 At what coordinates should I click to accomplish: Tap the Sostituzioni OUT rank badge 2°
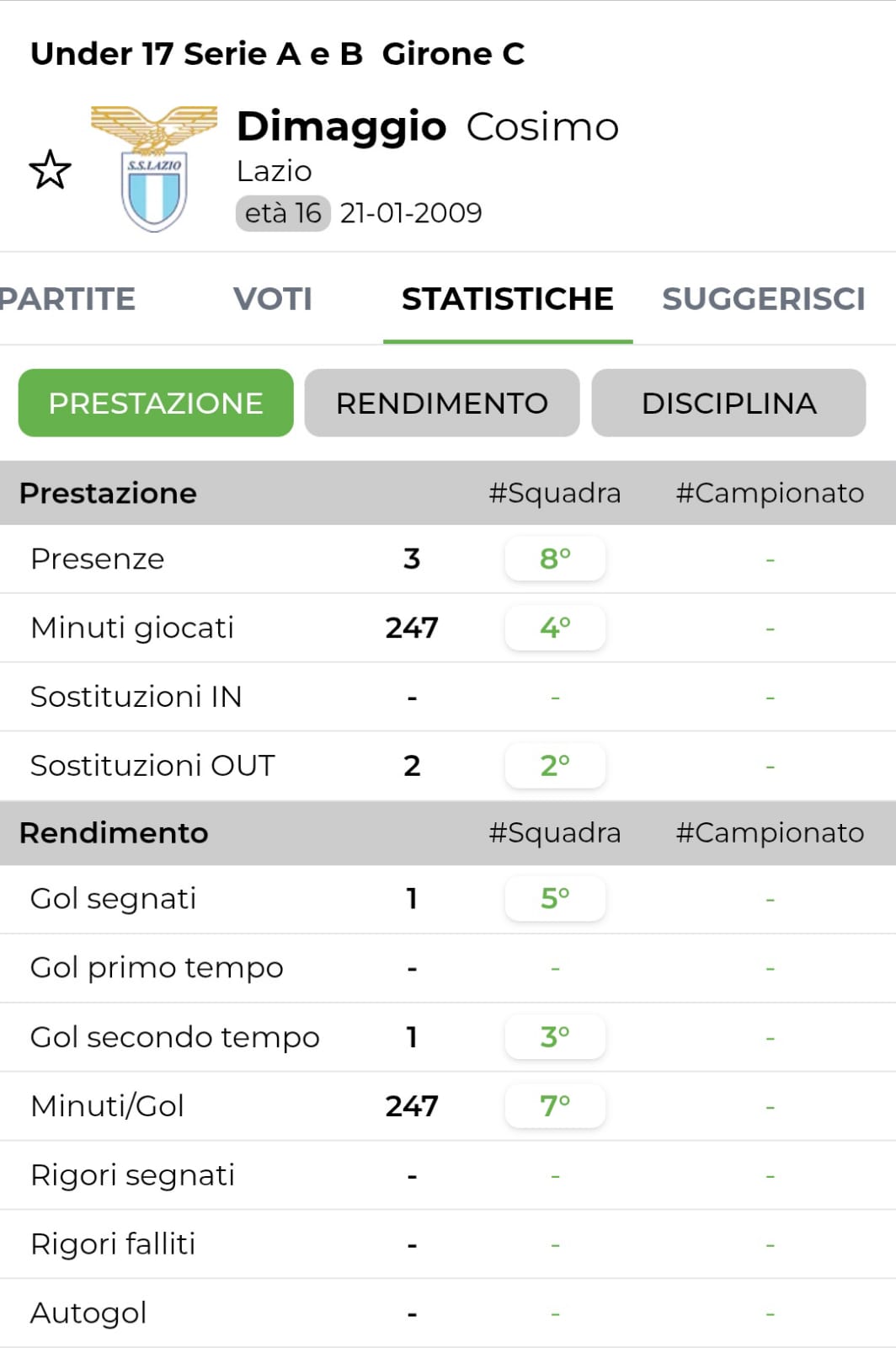555,766
